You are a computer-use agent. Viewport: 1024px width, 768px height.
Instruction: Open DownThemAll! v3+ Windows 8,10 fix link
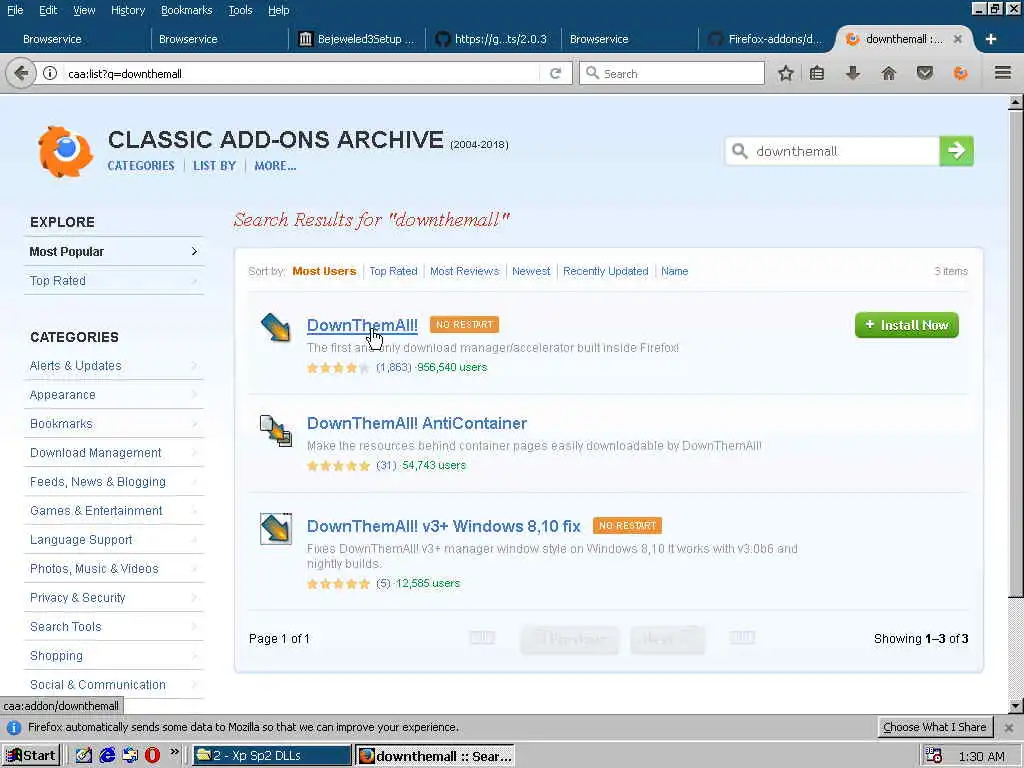click(x=443, y=526)
